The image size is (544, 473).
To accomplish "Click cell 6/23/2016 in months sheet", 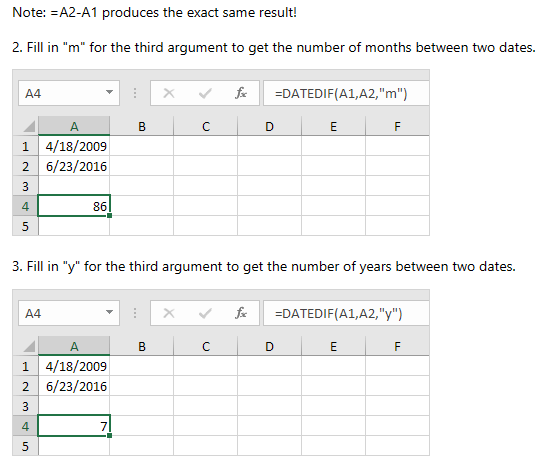I will click(74, 166).
